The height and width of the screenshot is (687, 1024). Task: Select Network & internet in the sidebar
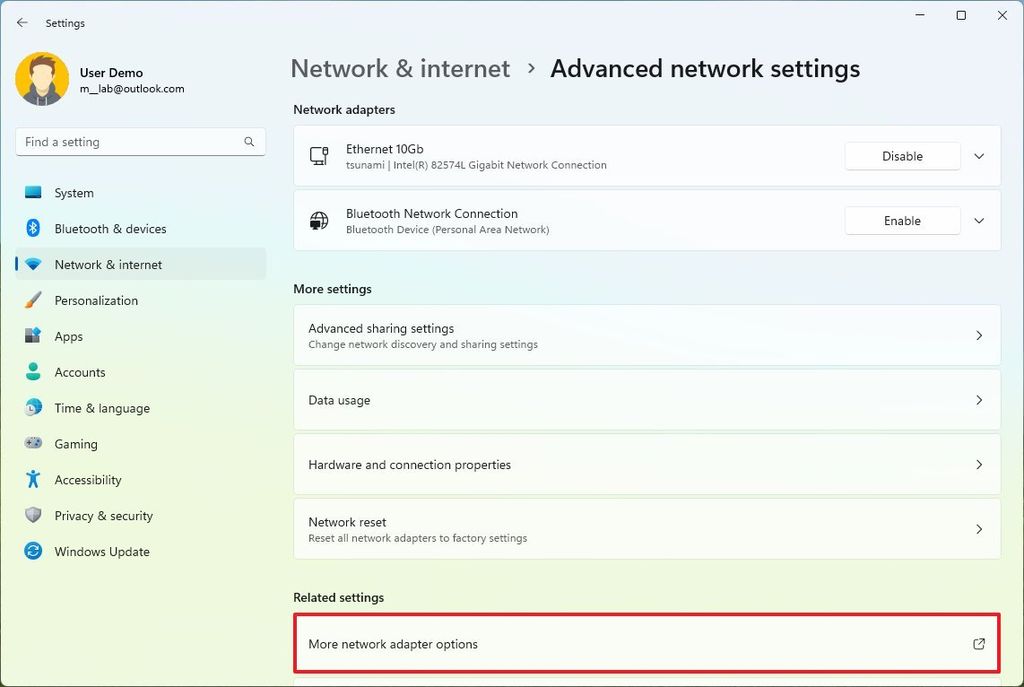click(107, 264)
